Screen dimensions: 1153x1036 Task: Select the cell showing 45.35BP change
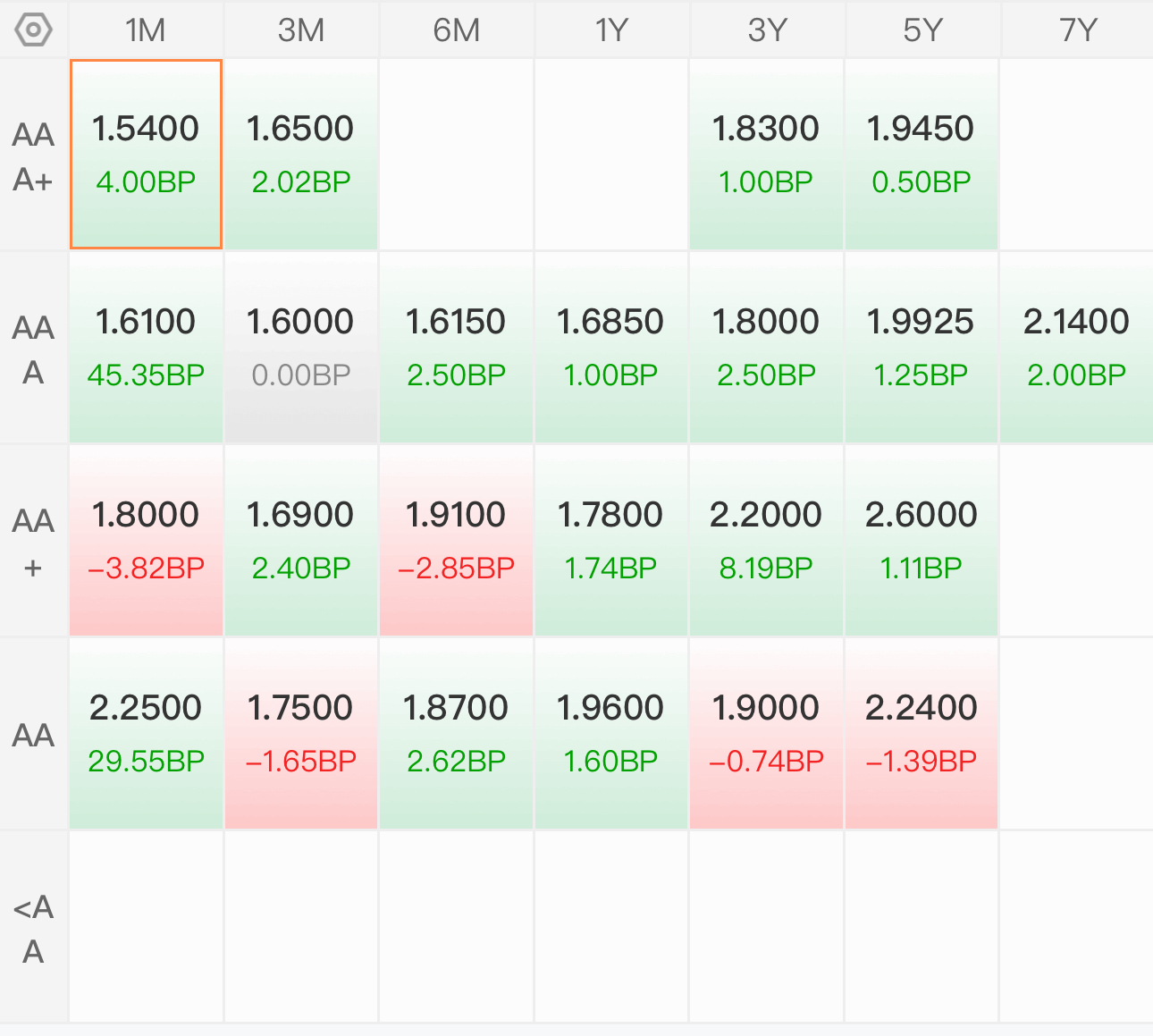(146, 347)
